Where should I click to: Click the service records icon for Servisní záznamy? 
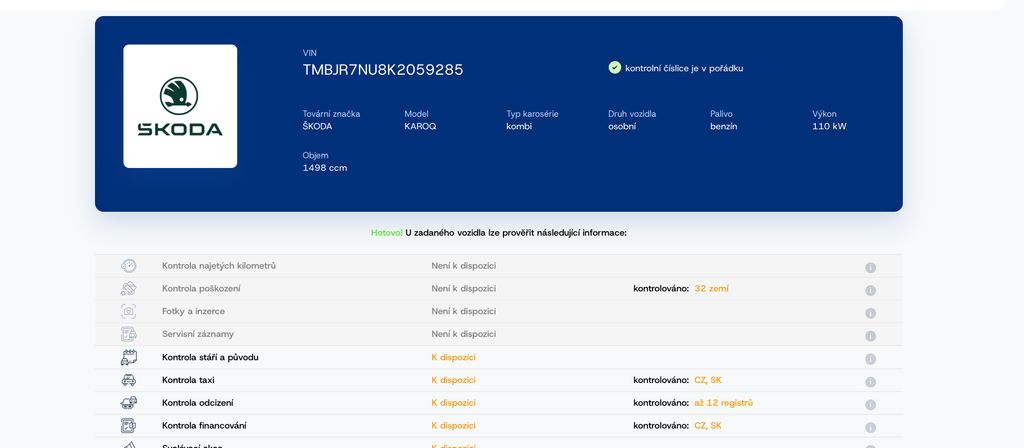point(129,334)
